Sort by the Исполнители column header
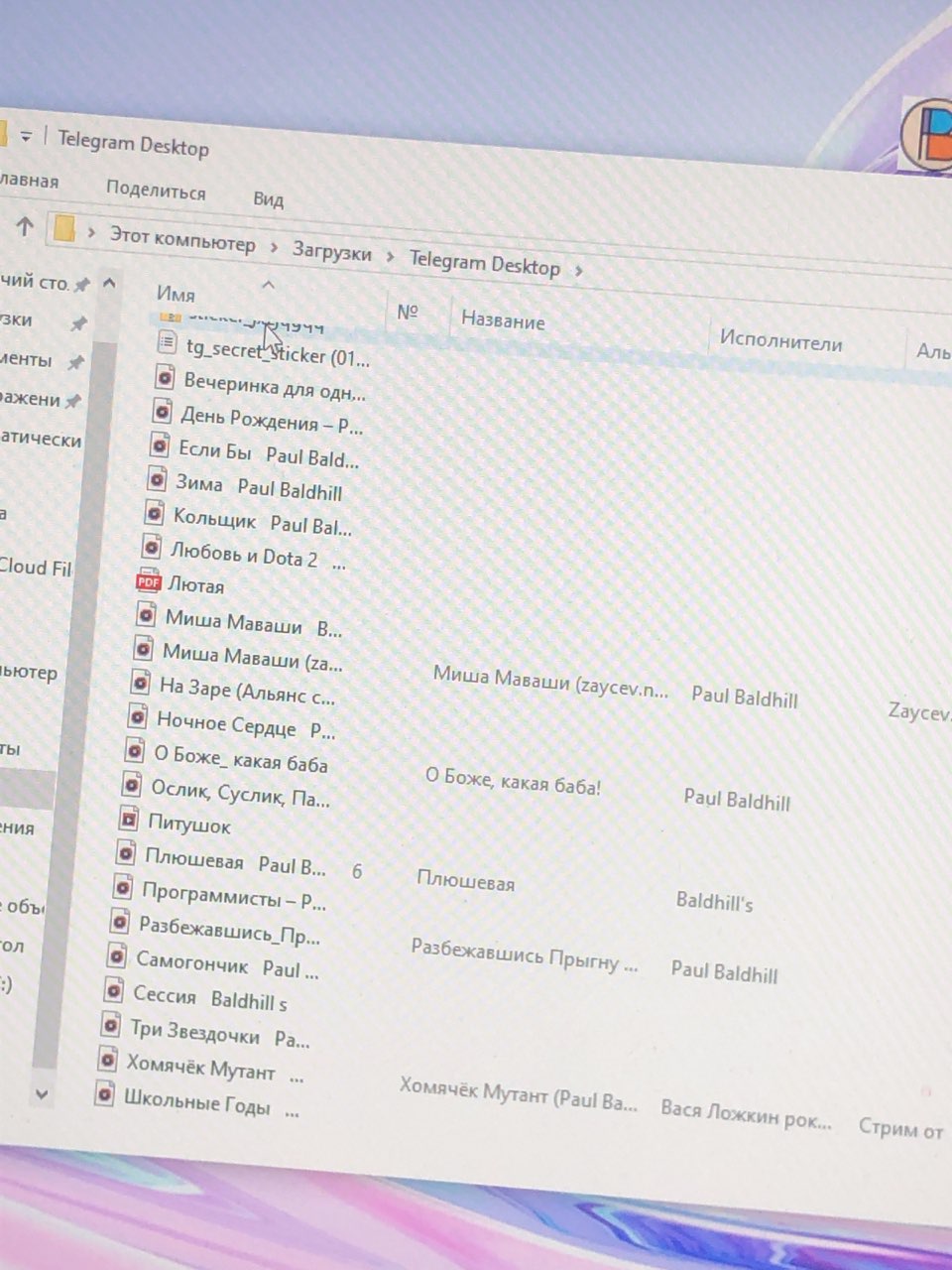This screenshot has height=1270, width=952. (780, 339)
